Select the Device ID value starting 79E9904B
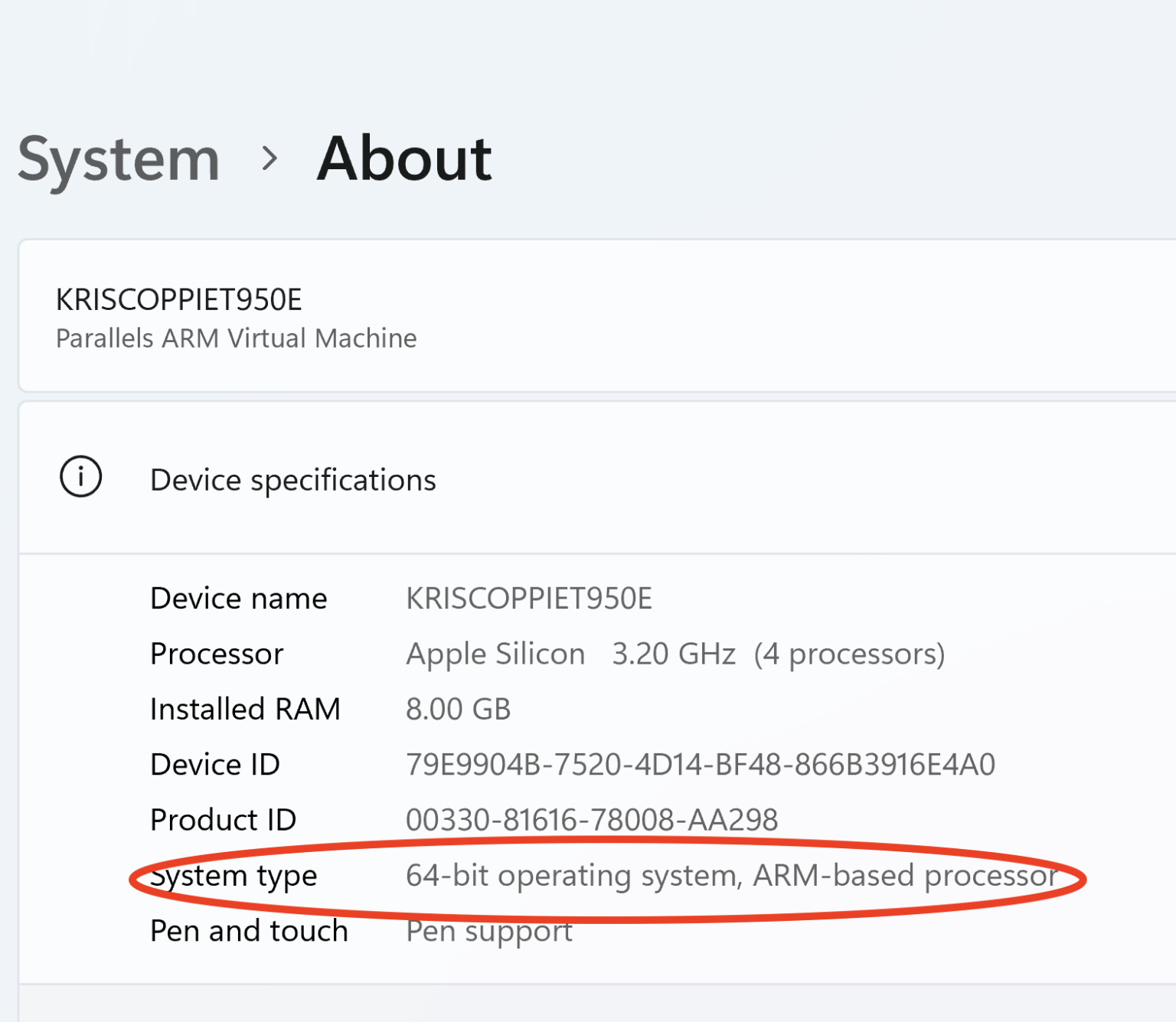Viewport: 1176px width, 1022px height. [700, 765]
